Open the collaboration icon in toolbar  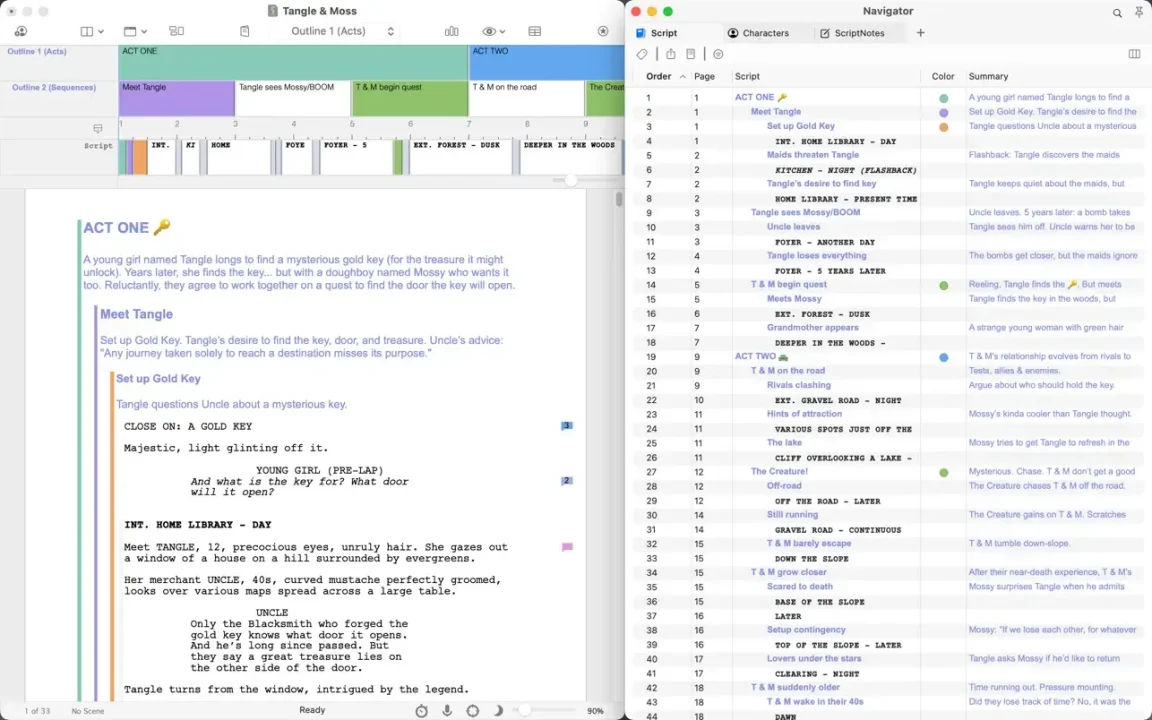click(21, 32)
